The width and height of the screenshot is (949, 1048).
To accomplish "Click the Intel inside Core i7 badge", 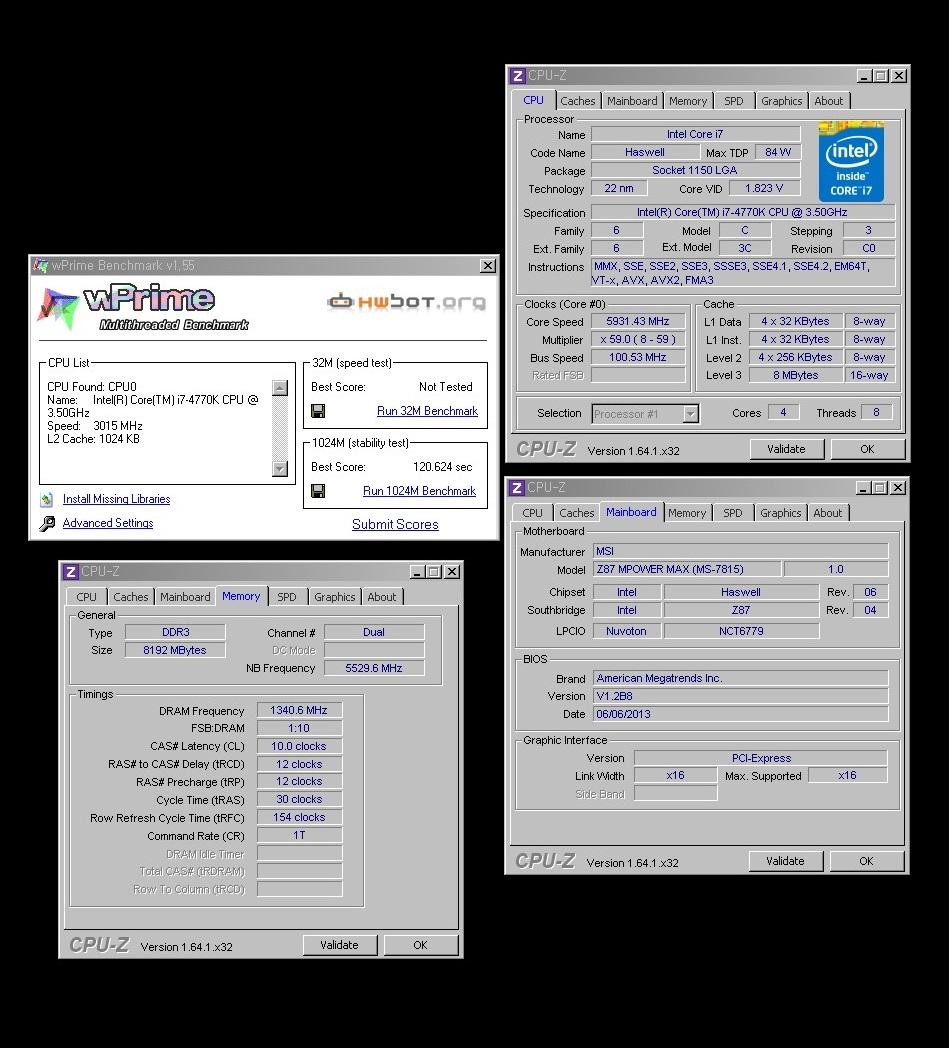I will point(851,162).
